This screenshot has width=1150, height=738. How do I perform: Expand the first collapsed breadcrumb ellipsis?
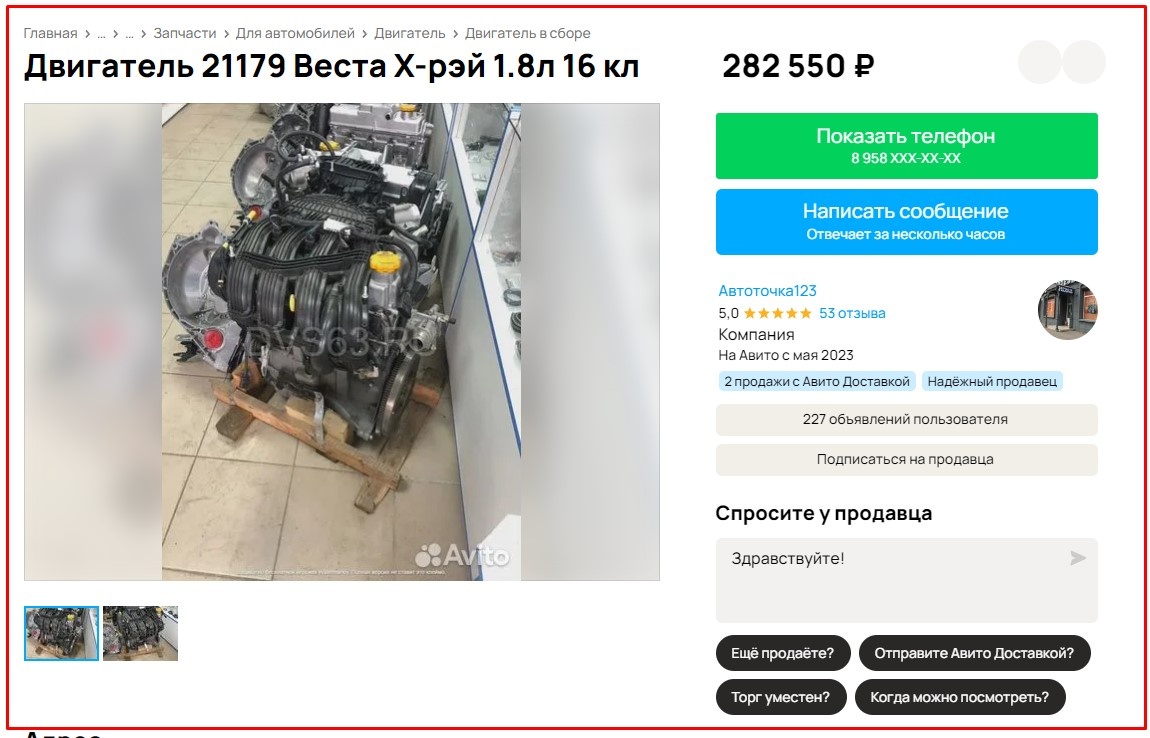101,34
